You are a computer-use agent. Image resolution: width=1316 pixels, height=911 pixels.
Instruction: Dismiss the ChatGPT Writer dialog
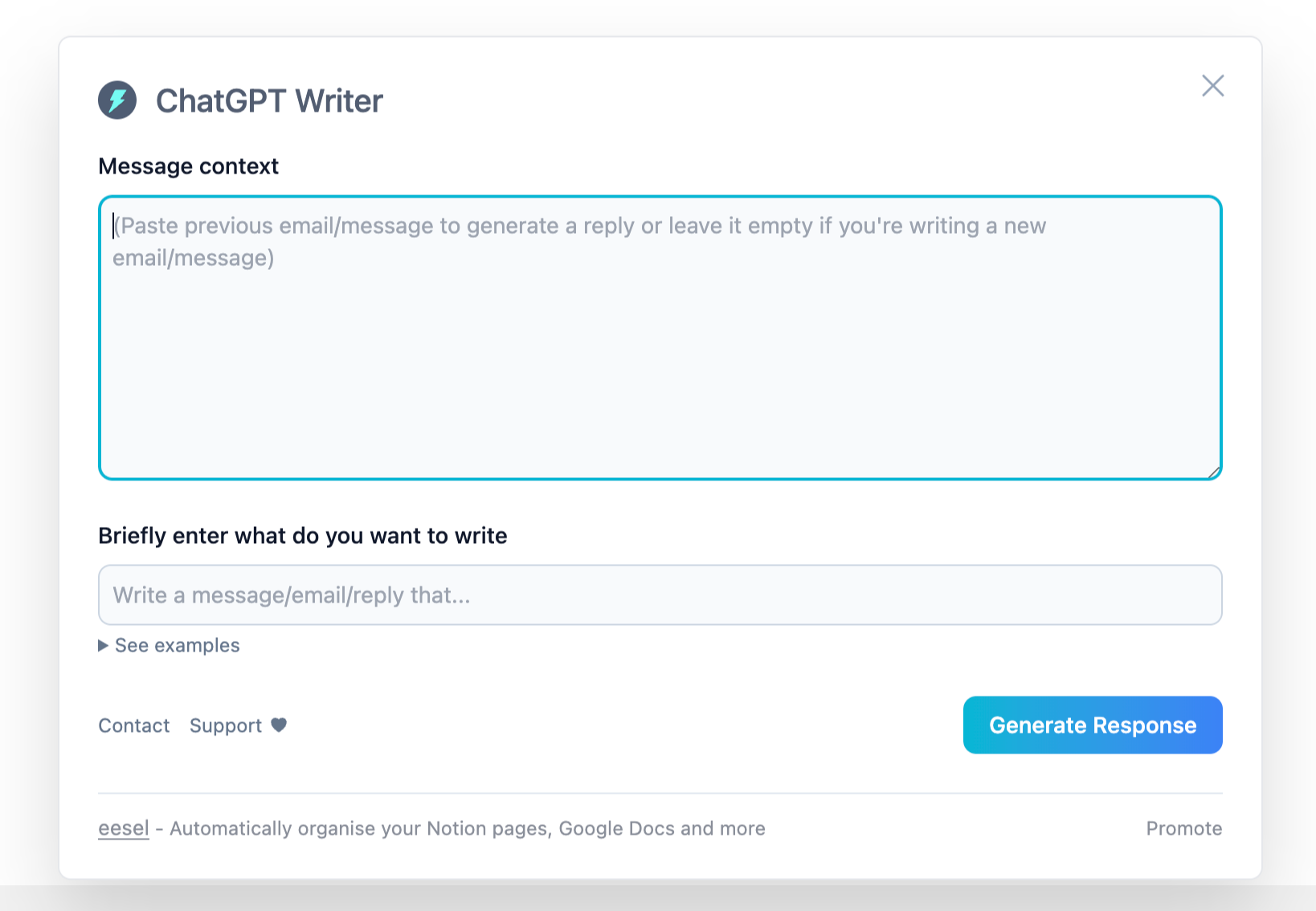pos(1212,86)
